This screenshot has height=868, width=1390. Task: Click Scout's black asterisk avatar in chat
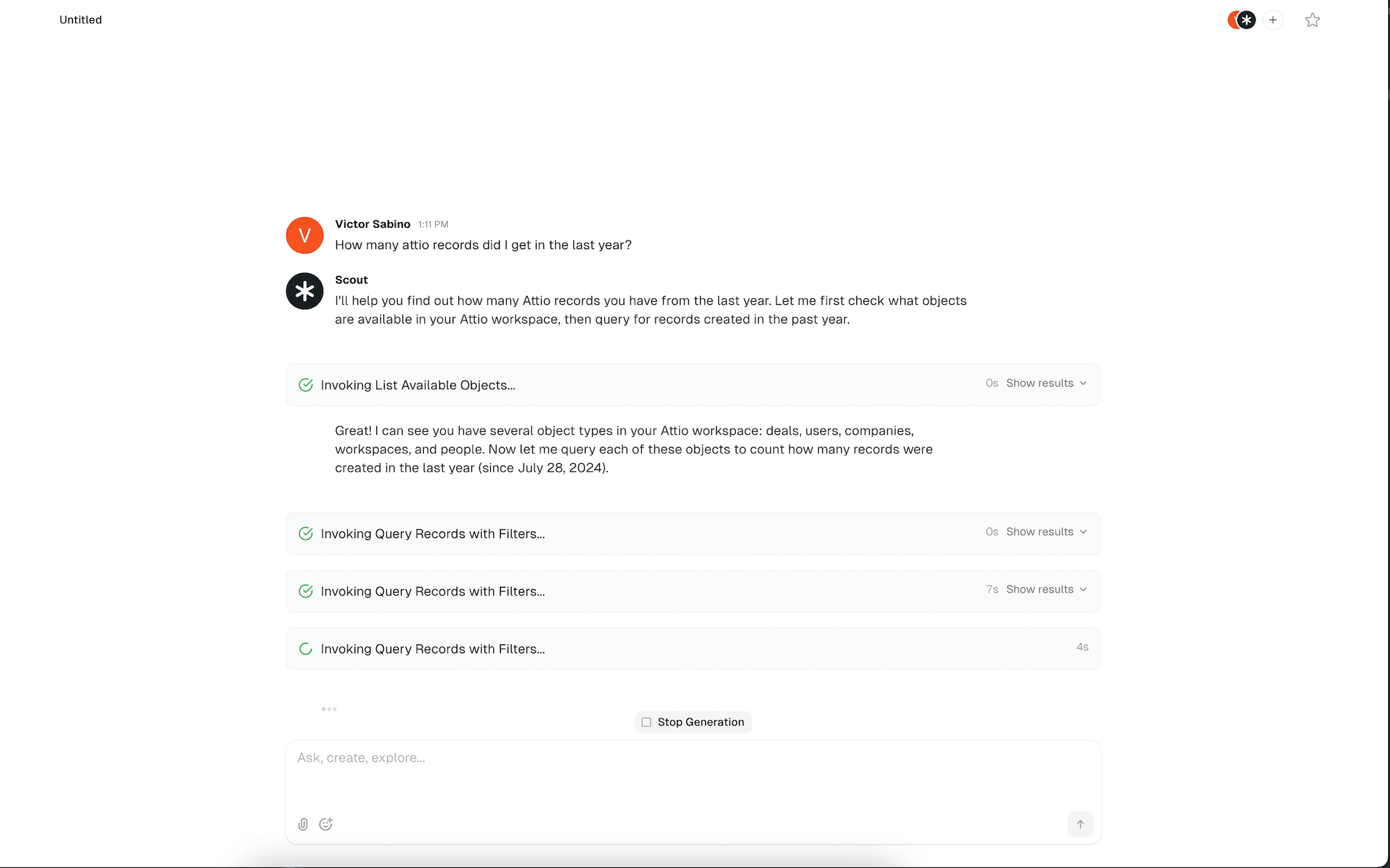tap(304, 291)
